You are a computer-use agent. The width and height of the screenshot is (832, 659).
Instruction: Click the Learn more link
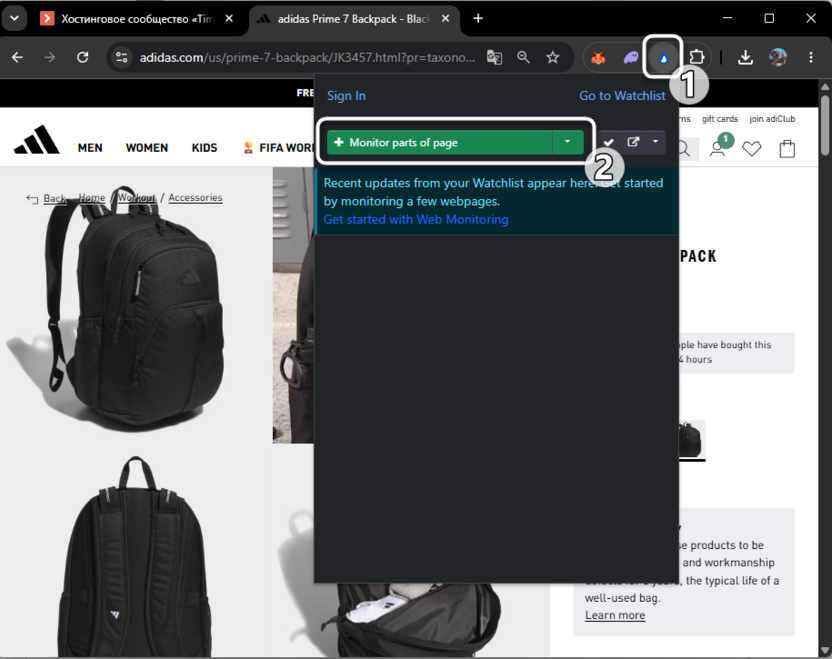tap(615, 615)
